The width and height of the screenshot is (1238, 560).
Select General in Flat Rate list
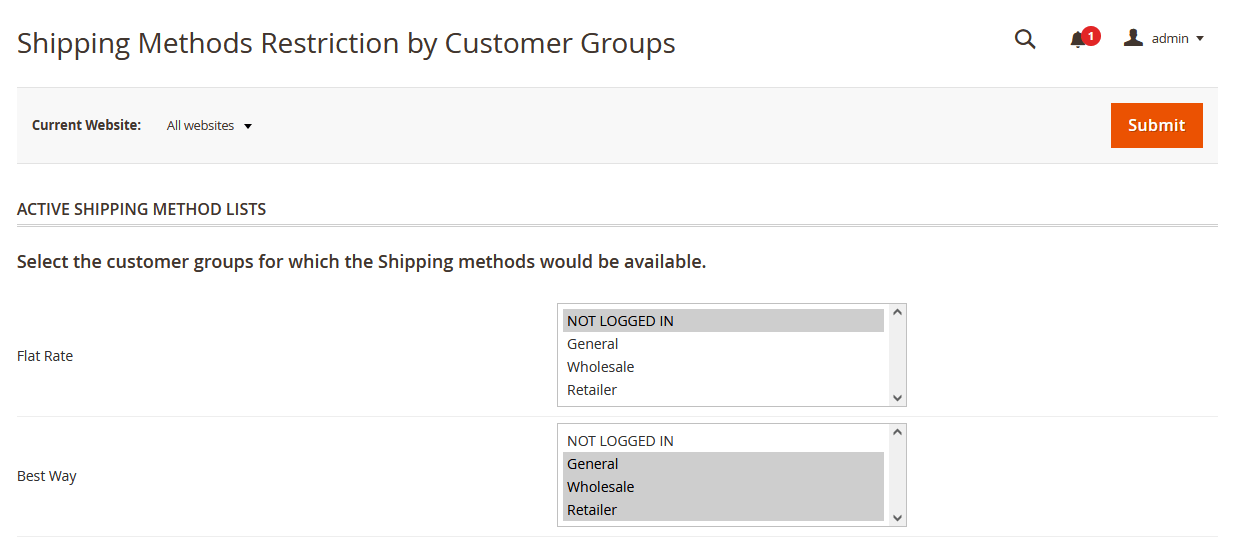[x=593, y=344]
